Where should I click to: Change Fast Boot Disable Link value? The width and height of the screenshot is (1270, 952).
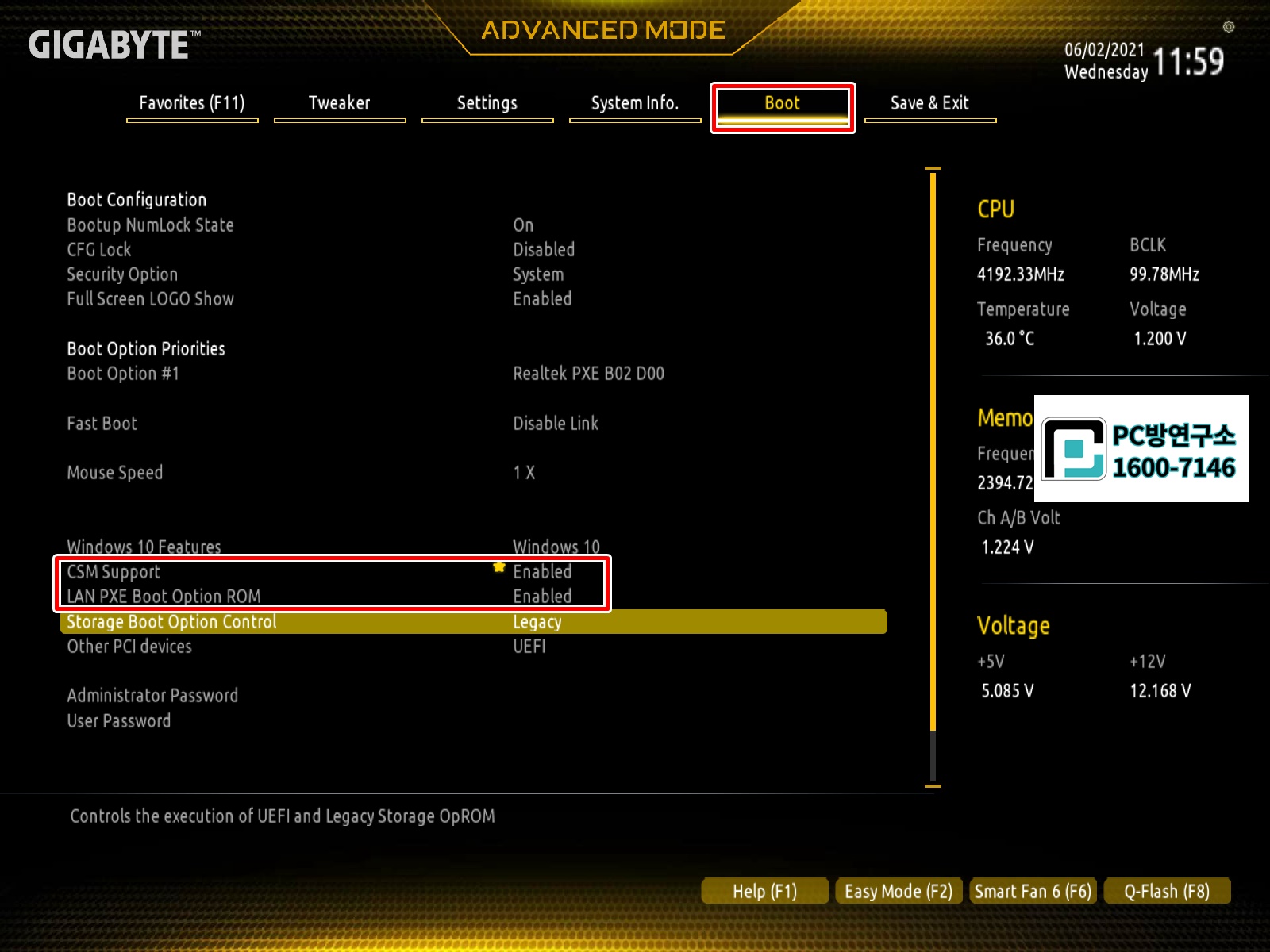(x=556, y=424)
